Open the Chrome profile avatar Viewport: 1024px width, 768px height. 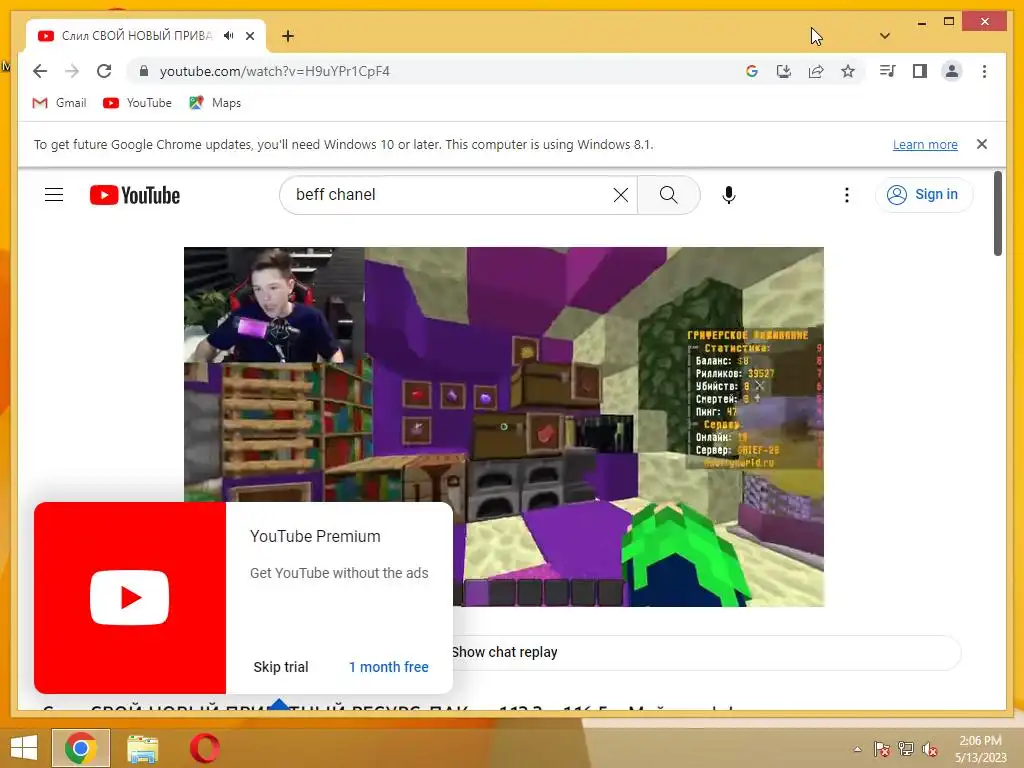[952, 71]
